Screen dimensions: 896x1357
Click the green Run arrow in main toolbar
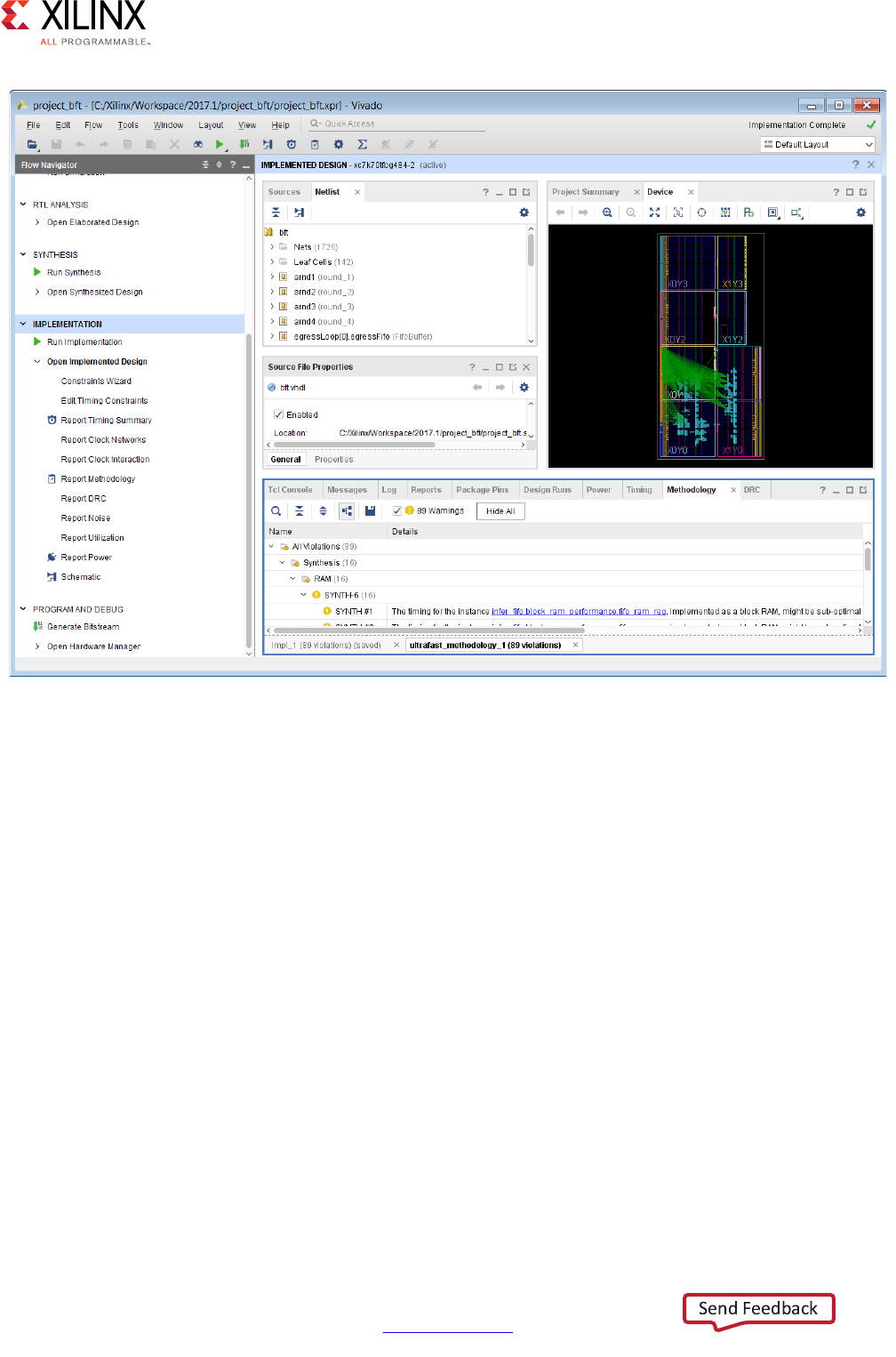click(220, 144)
